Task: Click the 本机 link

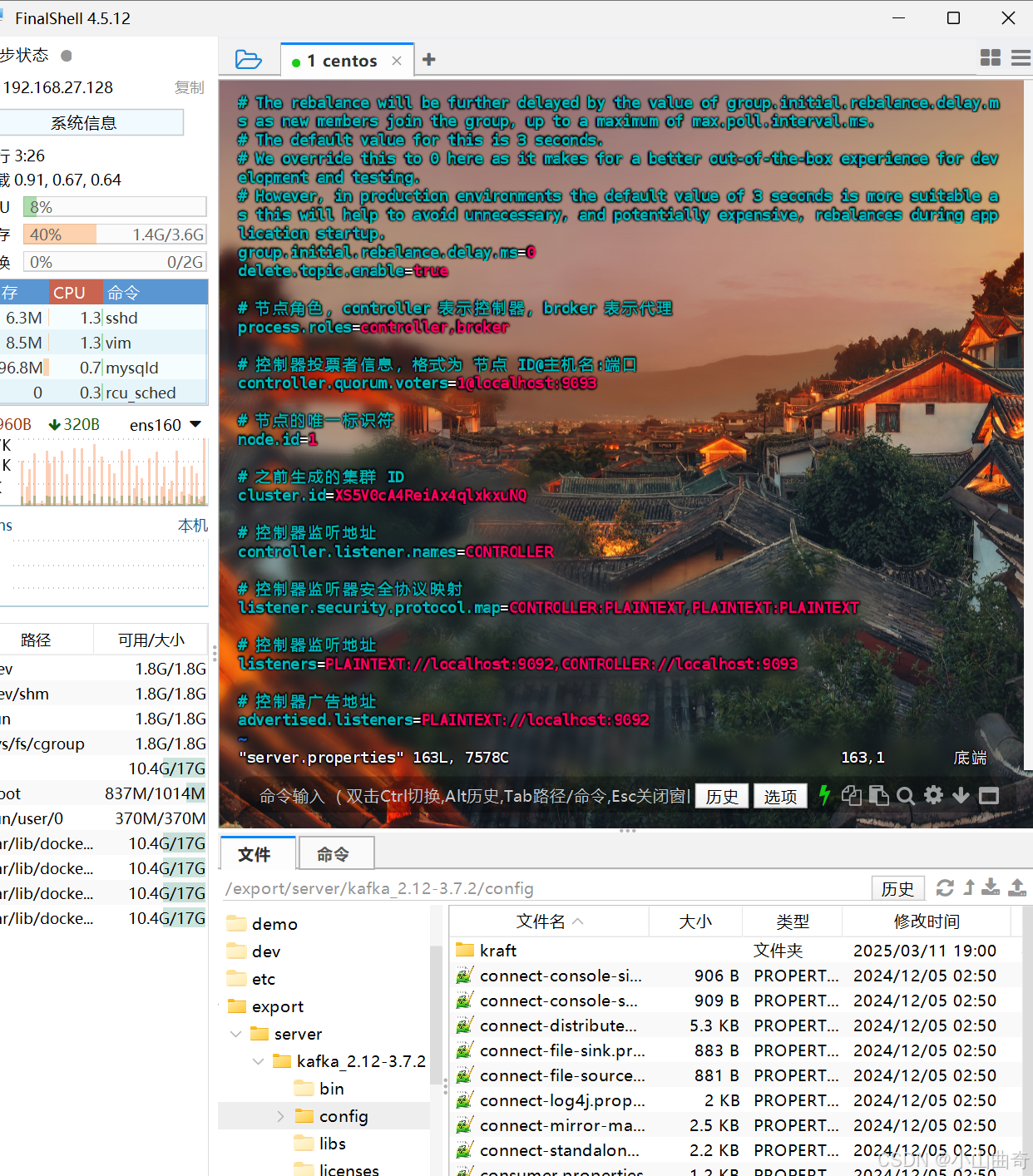Action: (x=193, y=526)
